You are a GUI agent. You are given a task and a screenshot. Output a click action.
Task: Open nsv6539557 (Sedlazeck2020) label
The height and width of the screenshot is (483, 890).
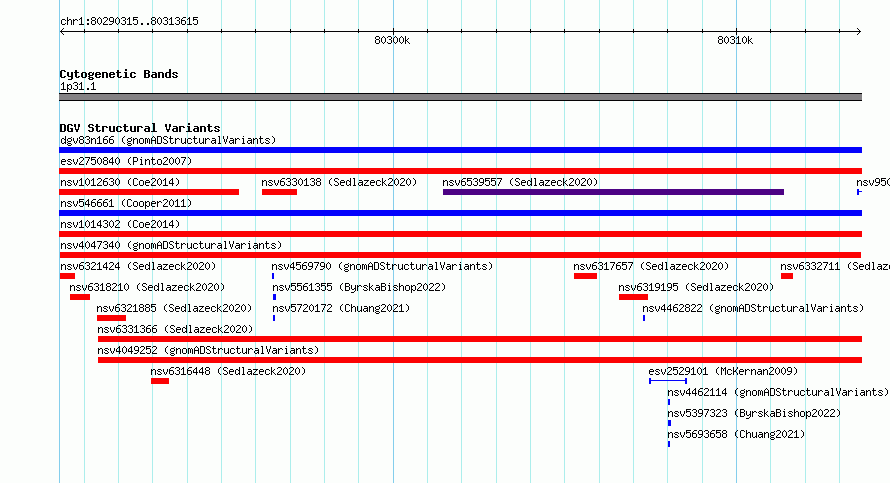[x=520, y=182]
